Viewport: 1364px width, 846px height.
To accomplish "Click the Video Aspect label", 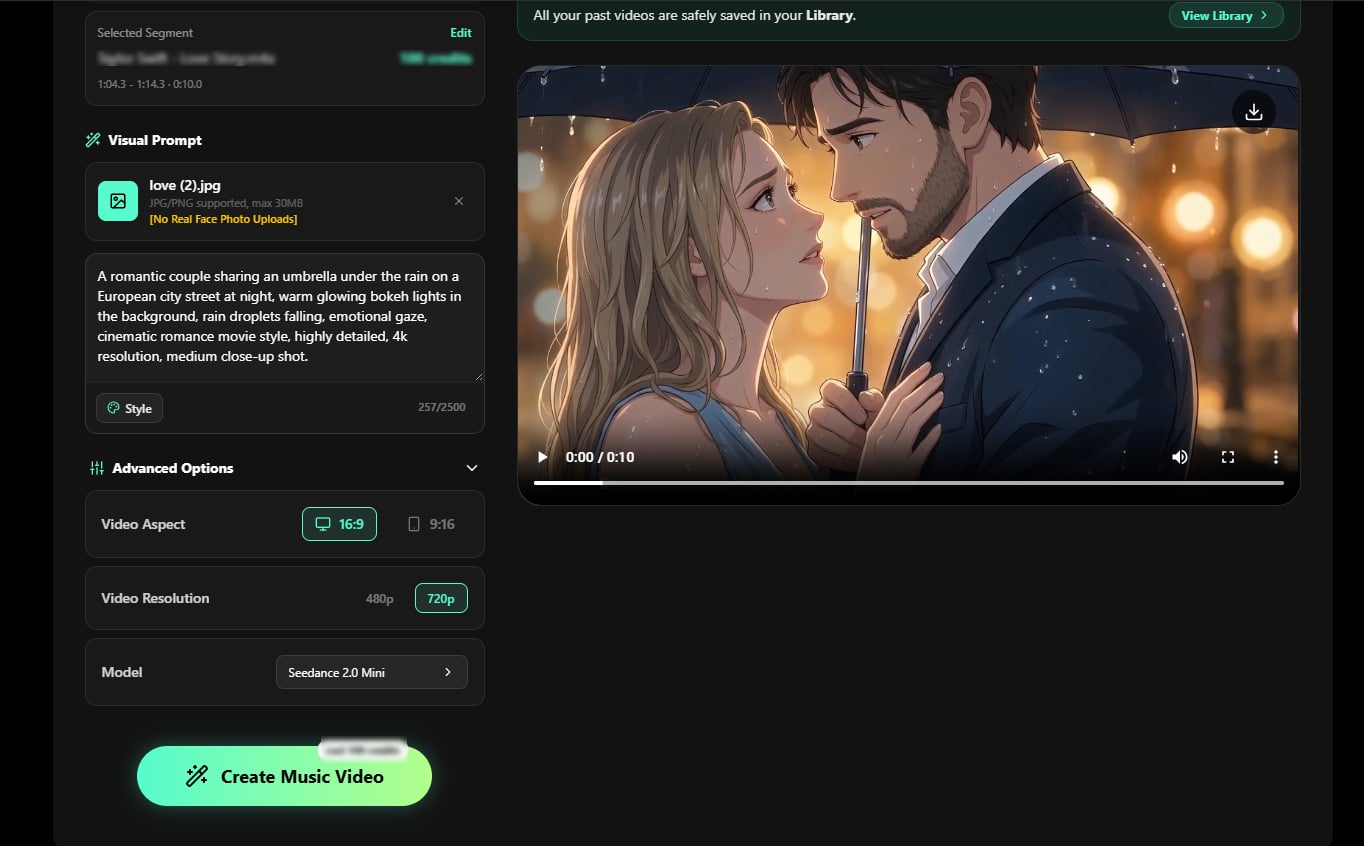I will point(143,524).
